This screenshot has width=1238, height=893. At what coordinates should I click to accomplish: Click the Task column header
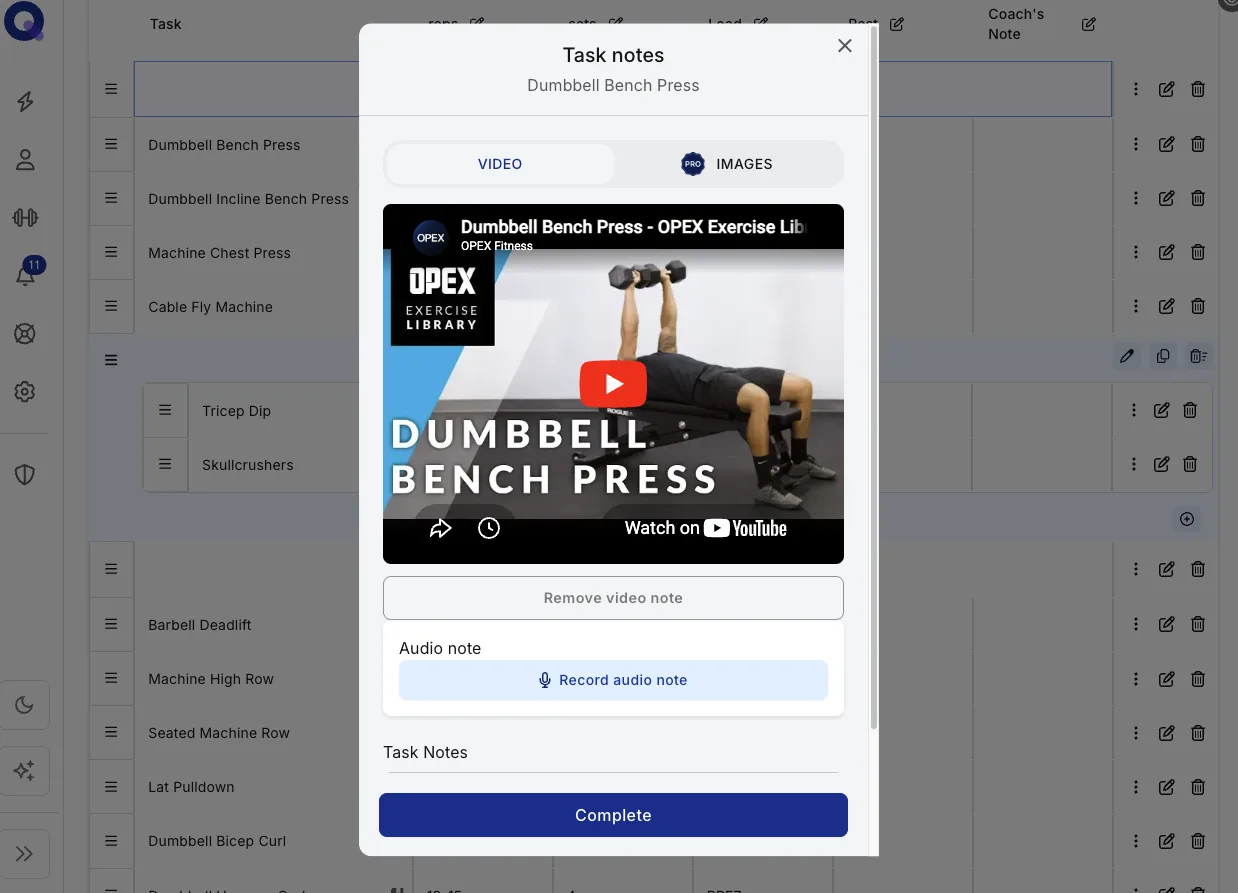(165, 24)
